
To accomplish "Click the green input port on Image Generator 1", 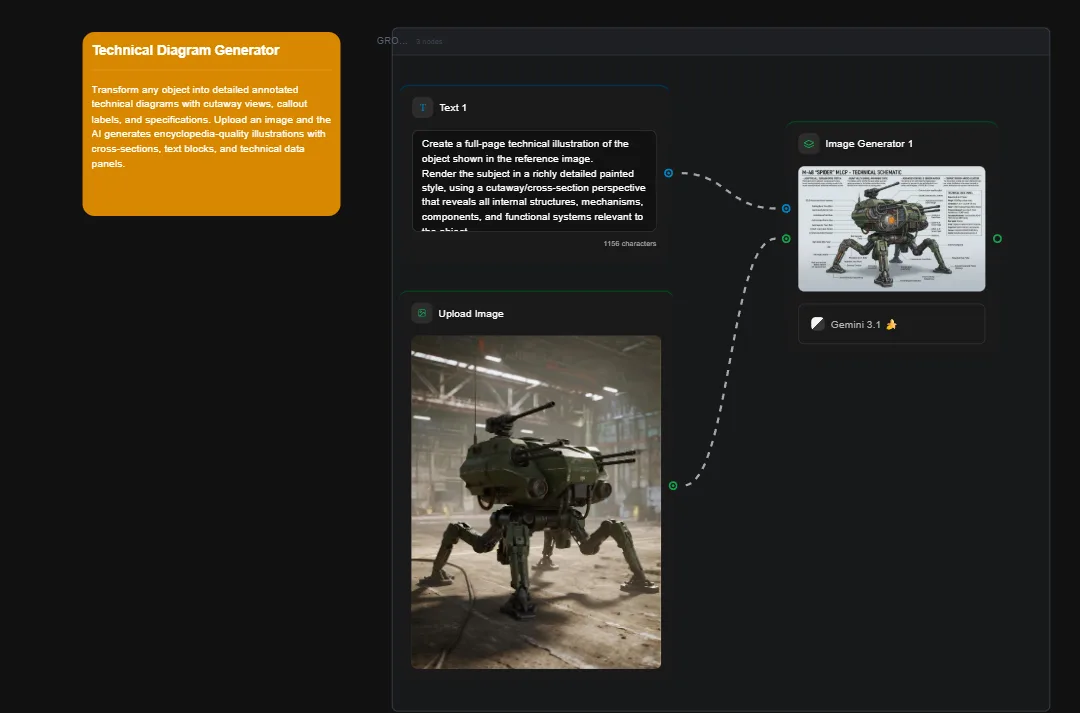I will coord(784,239).
